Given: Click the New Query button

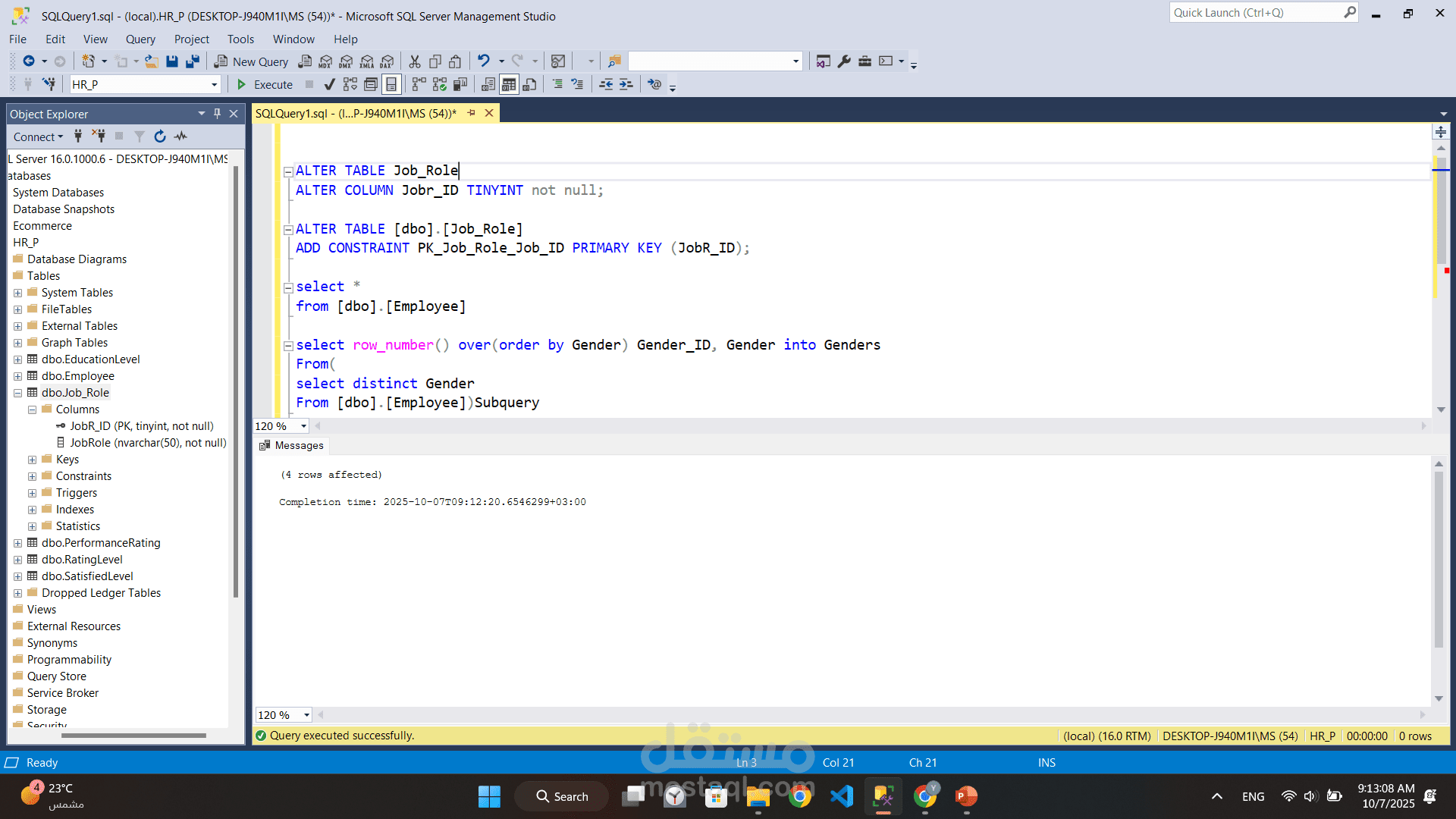Looking at the screenshot, I should coord(252,61).
